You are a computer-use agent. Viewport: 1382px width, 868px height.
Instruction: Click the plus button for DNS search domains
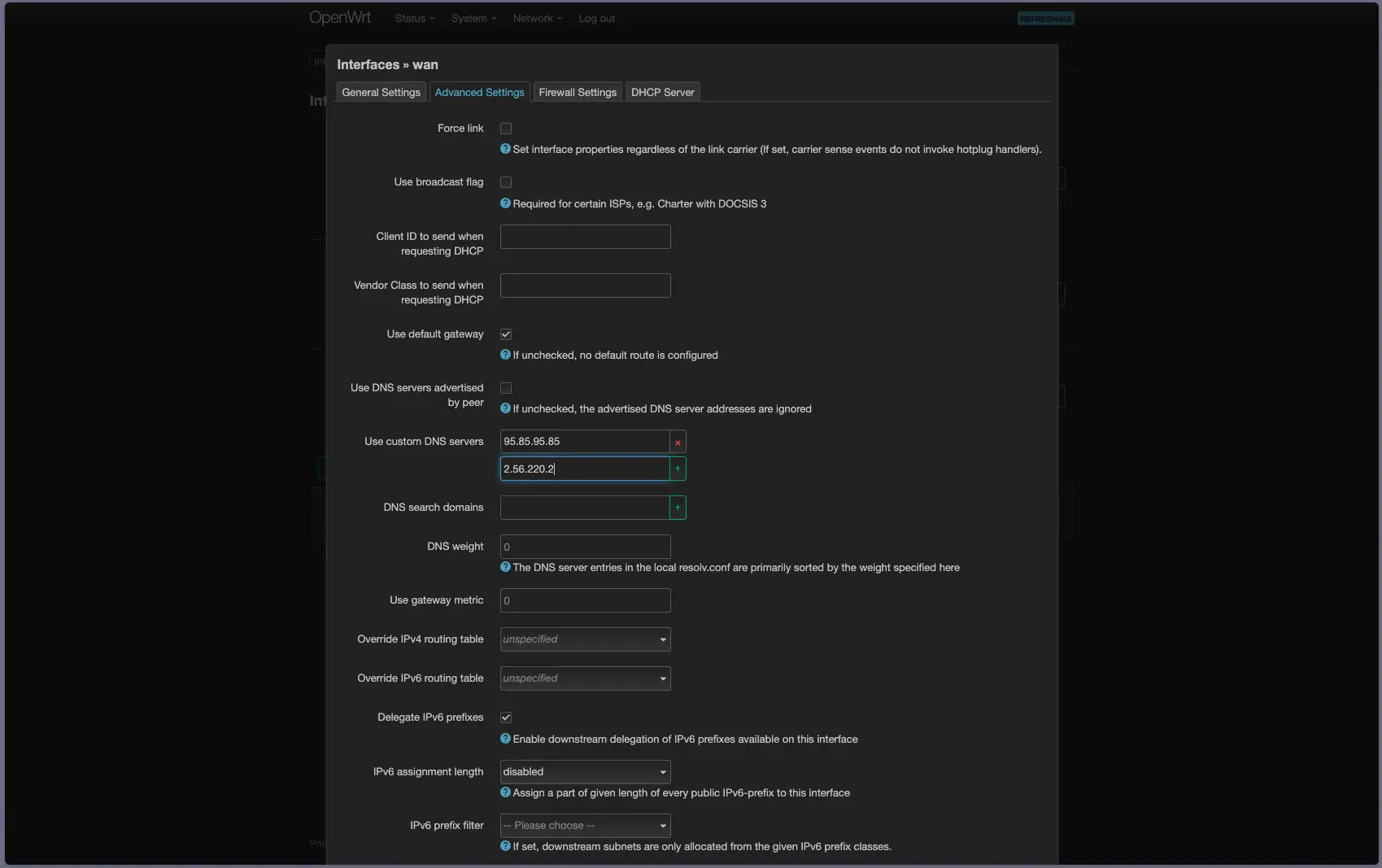point(678,508)
